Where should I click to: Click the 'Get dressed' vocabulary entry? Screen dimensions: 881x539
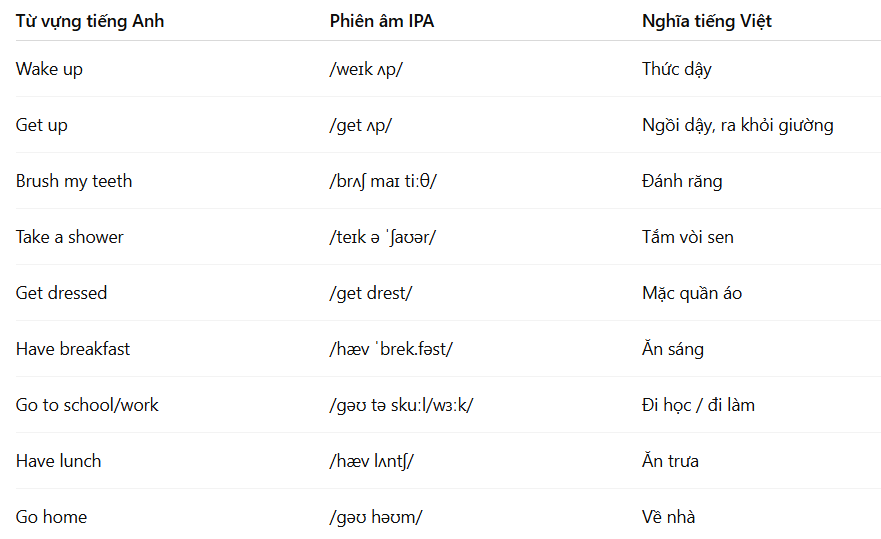pos(61,293)
